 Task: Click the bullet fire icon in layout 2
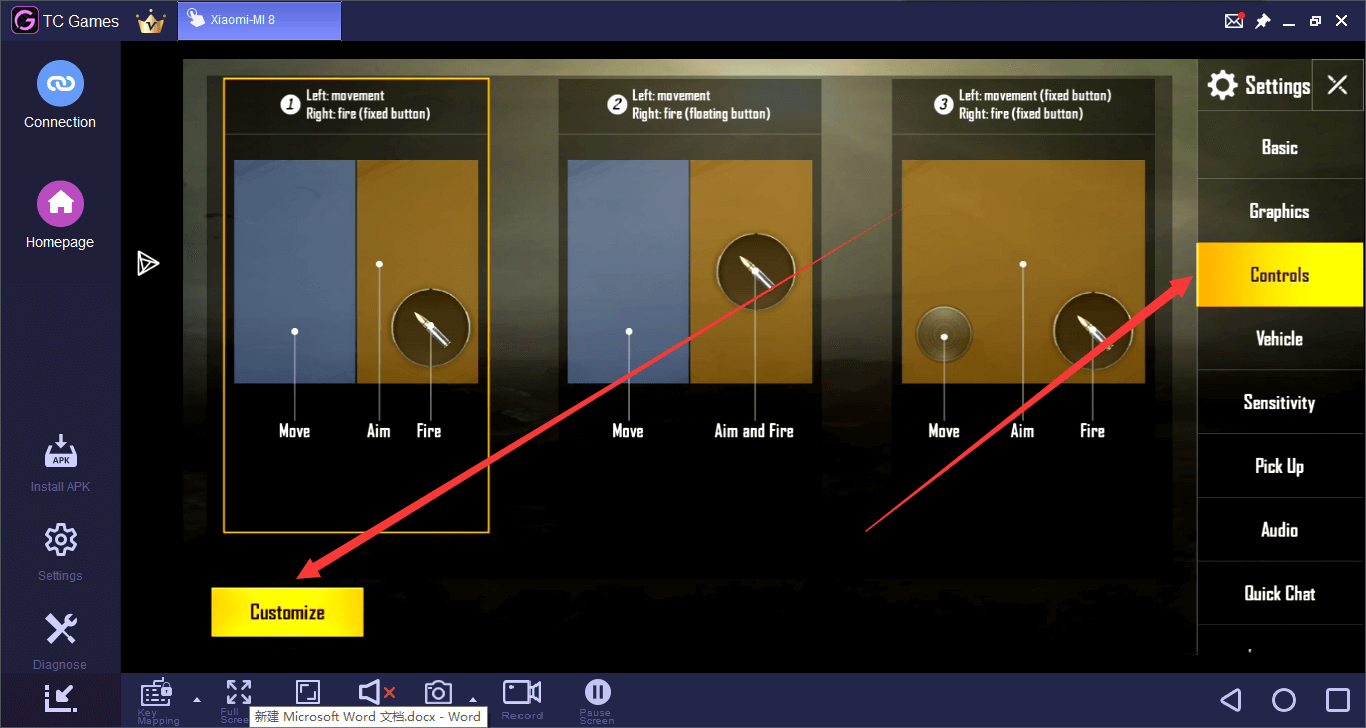point(756,270)
